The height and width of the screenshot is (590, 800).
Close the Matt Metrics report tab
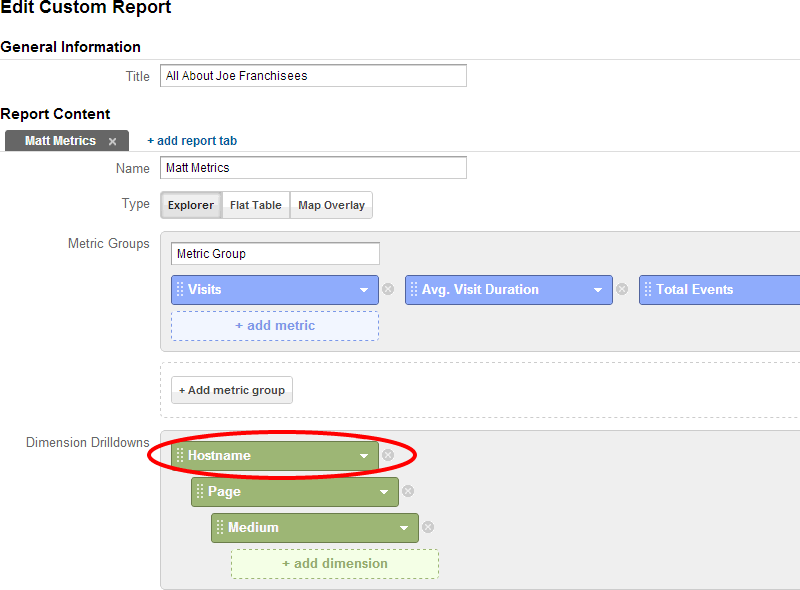(x=112, y=140)
